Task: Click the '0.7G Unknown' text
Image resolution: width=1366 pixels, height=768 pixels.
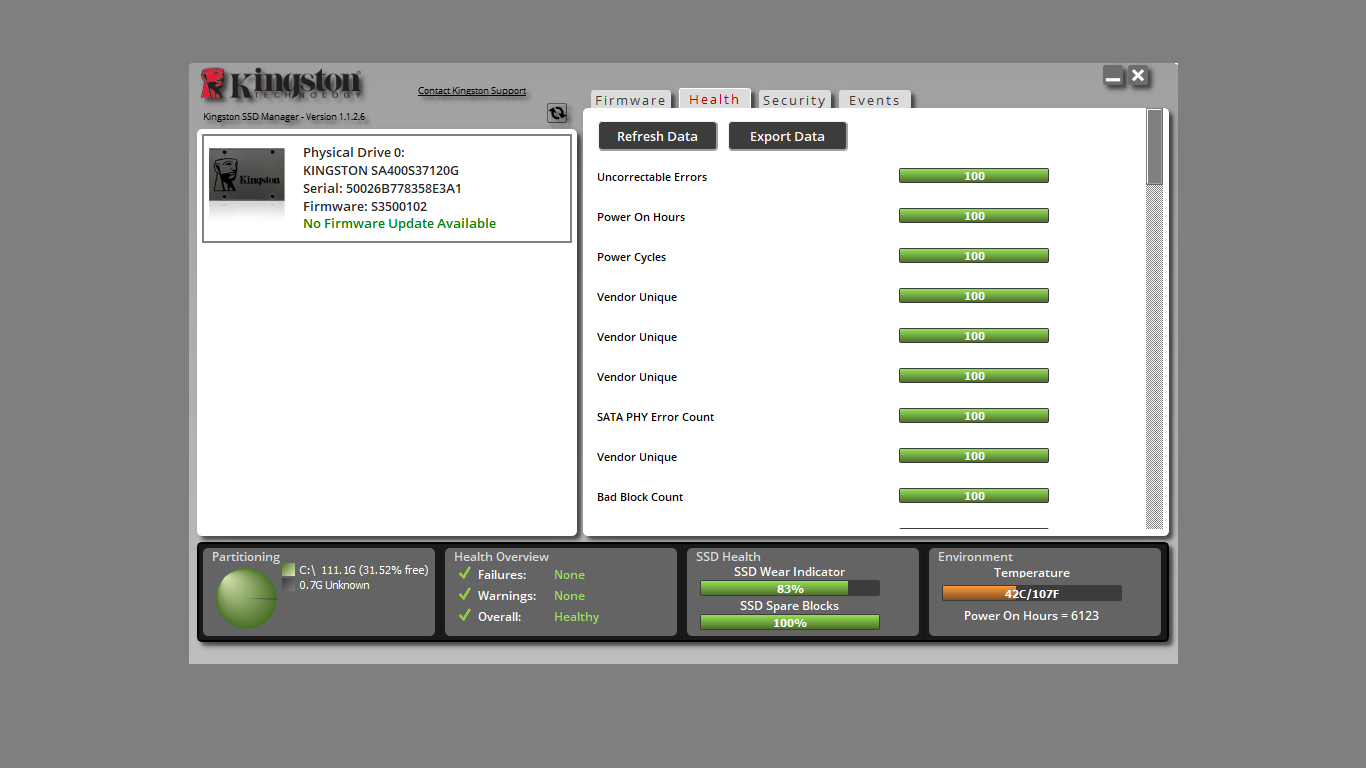Action: click(334, 585)
